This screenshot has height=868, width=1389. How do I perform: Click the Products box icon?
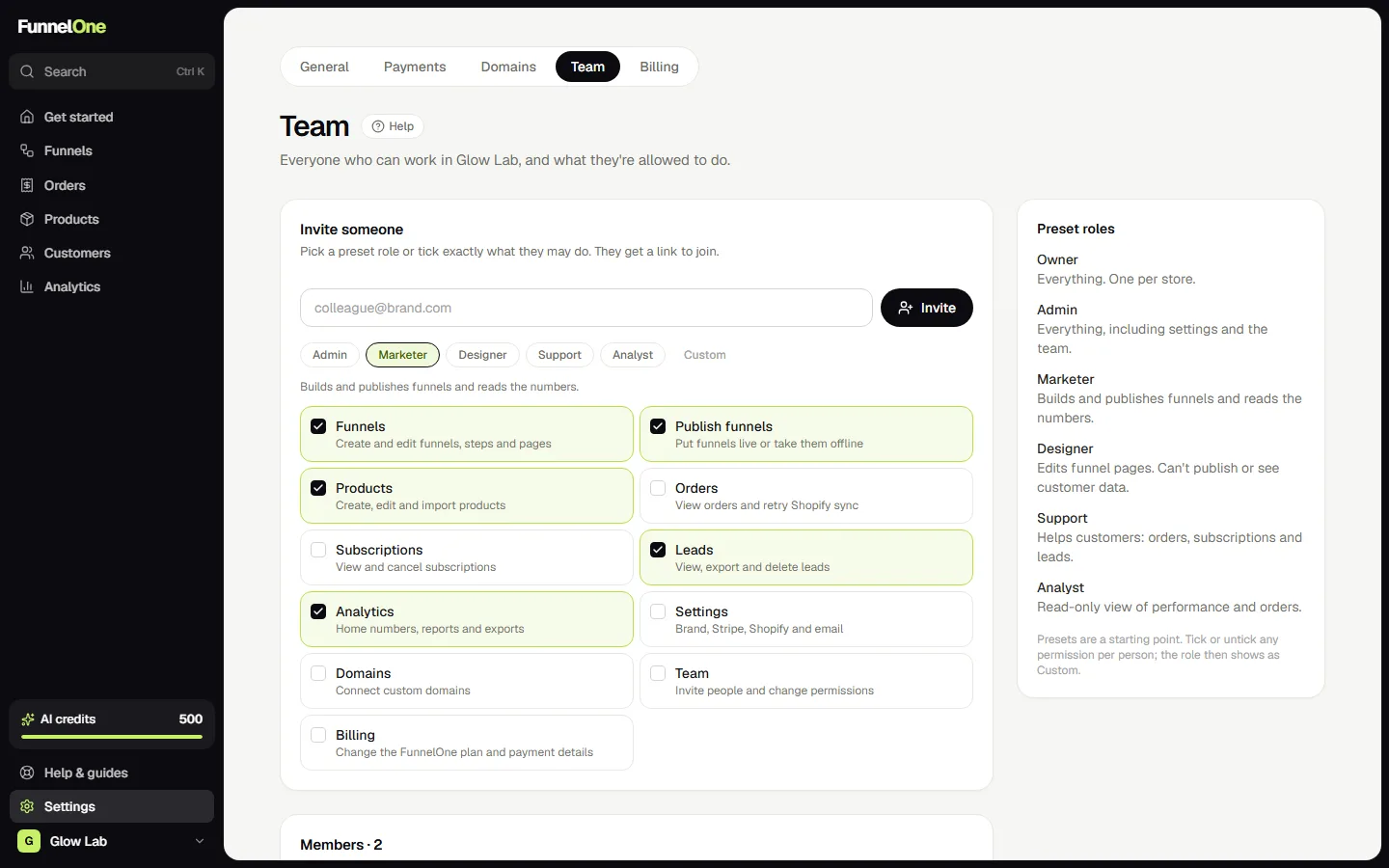27,219
